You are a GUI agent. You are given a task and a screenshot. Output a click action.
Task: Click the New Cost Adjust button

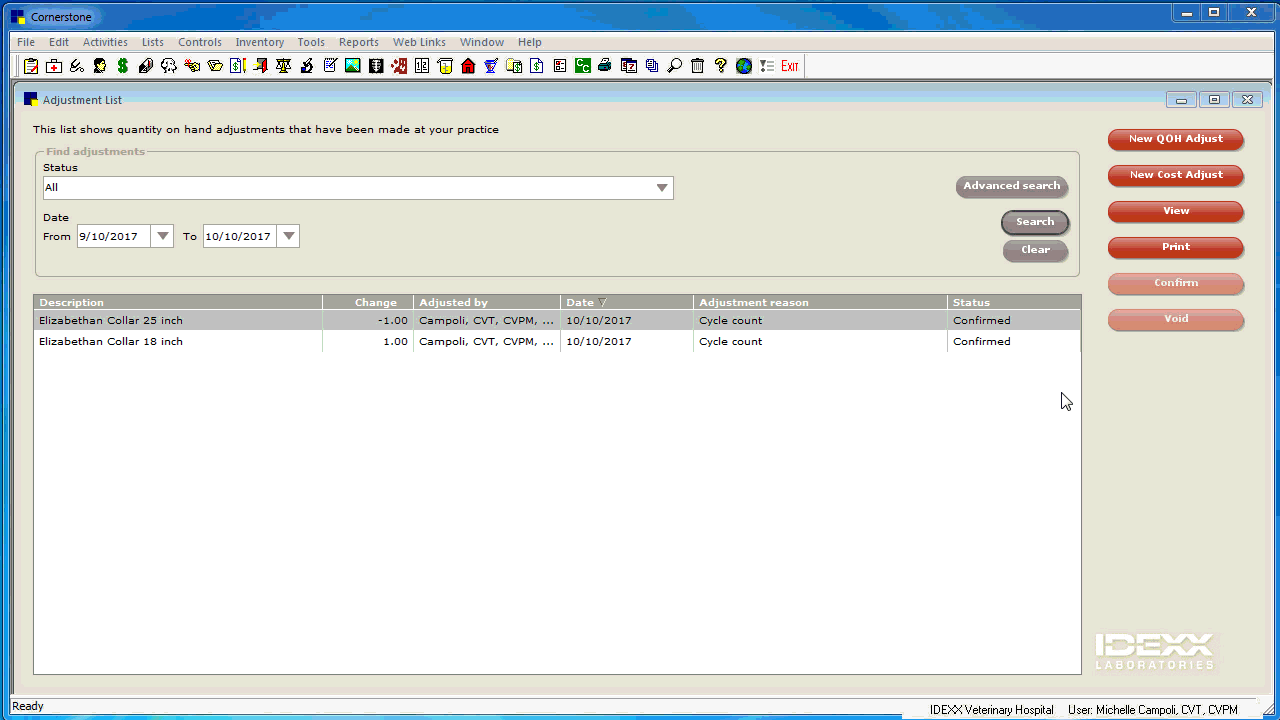[1176, 175]
